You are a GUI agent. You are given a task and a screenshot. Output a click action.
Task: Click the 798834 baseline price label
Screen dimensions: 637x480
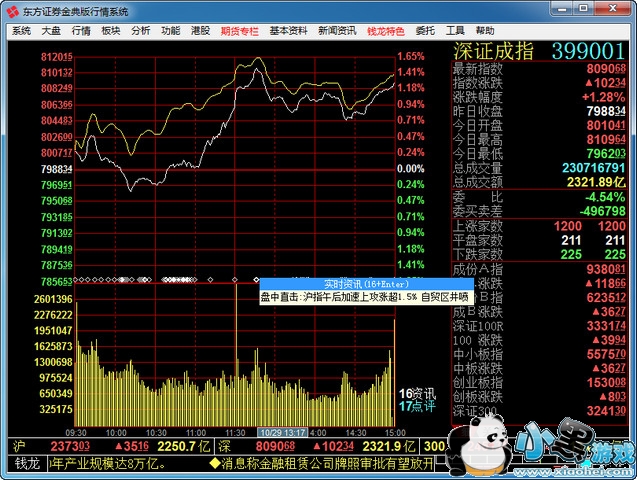(56, 169)
